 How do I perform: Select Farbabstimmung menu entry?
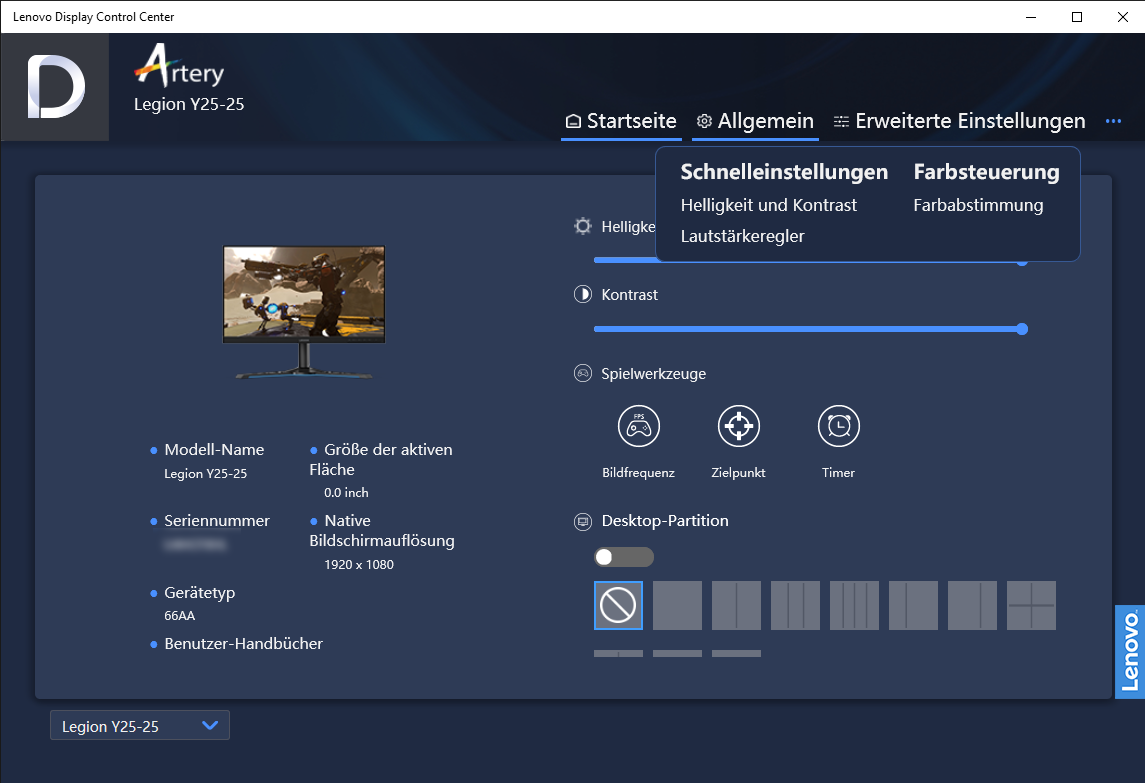tap(978, 205)
